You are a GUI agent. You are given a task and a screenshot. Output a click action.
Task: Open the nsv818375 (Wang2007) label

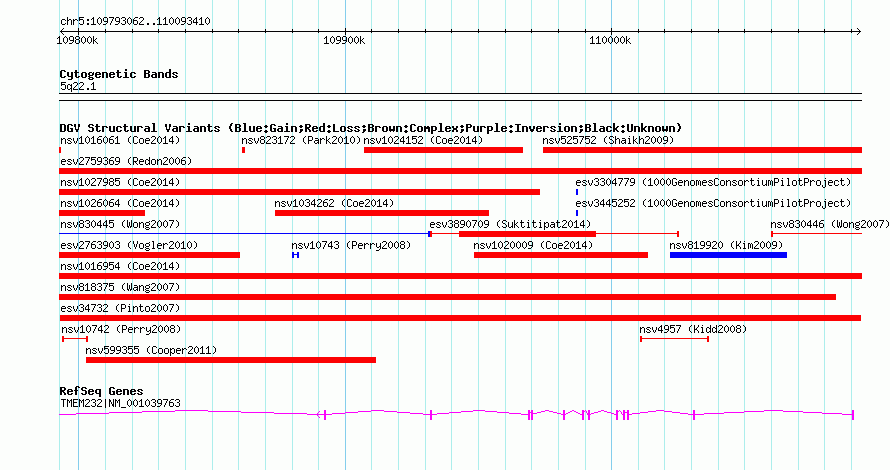(120, 287)
